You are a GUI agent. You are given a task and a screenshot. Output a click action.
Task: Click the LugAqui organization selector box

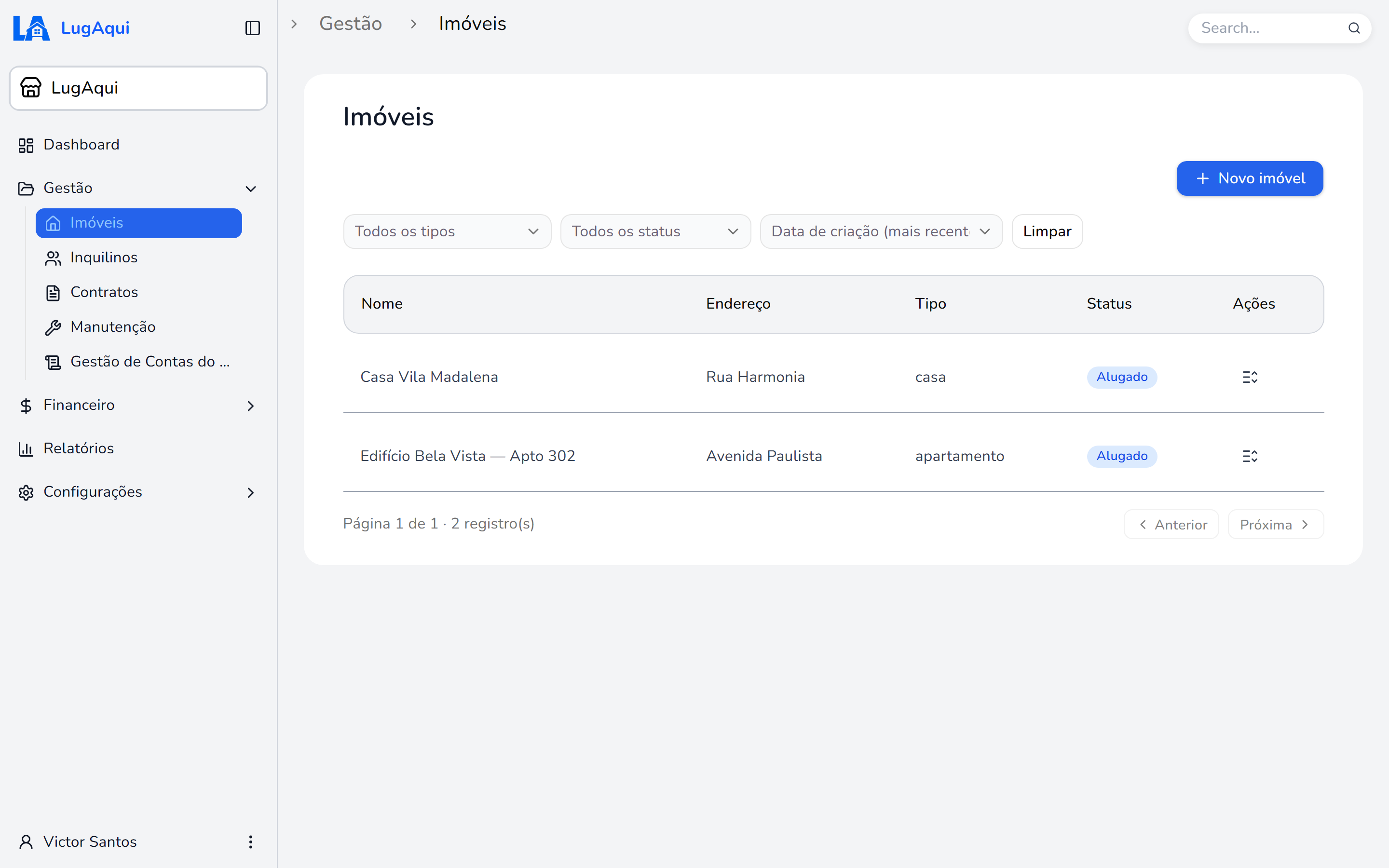138,88
